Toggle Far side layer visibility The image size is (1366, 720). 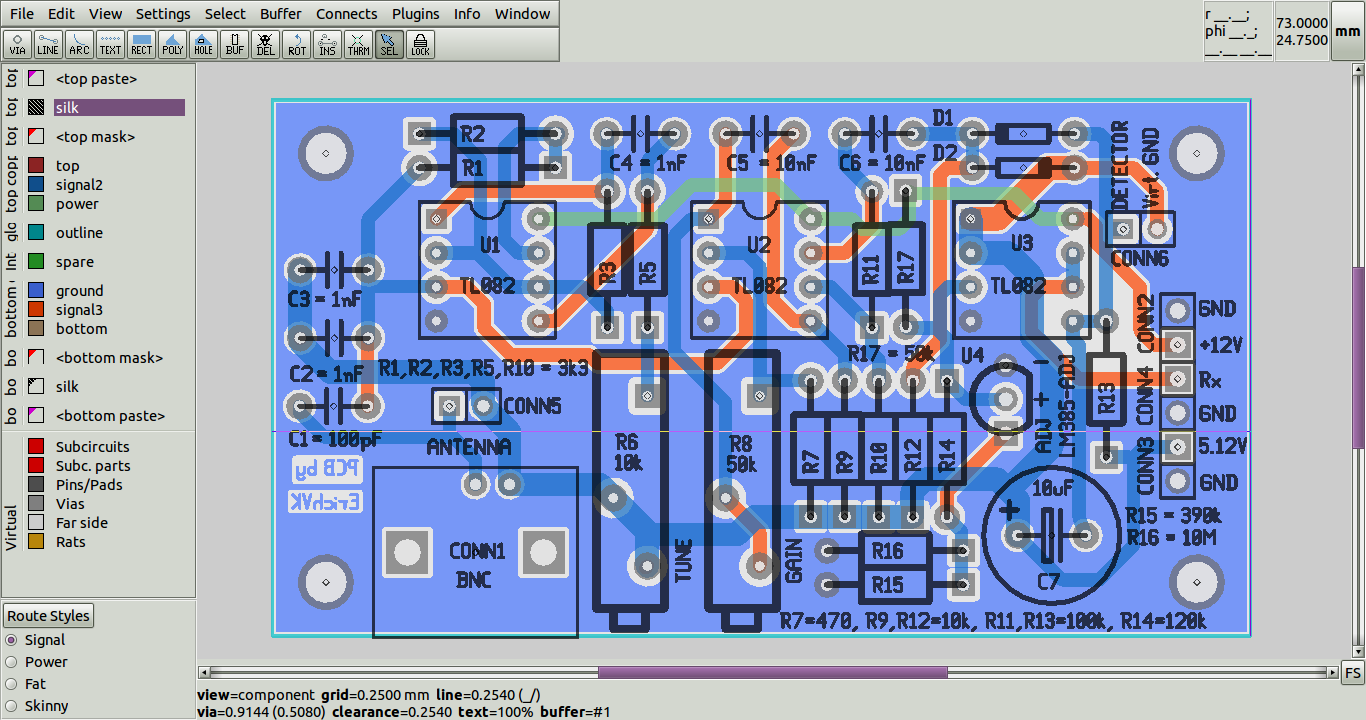36,523
